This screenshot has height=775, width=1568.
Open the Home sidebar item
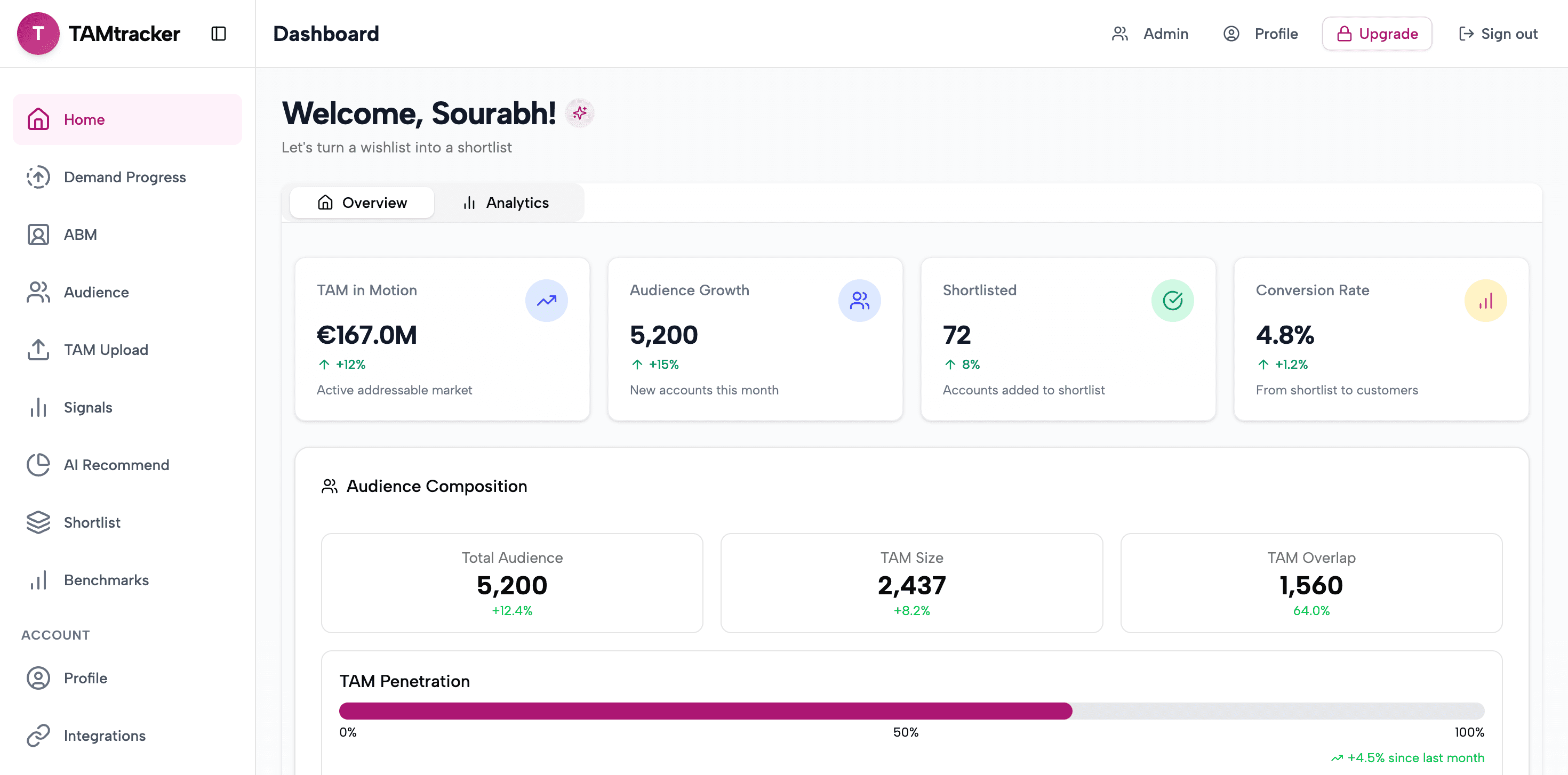pos(127,119)
